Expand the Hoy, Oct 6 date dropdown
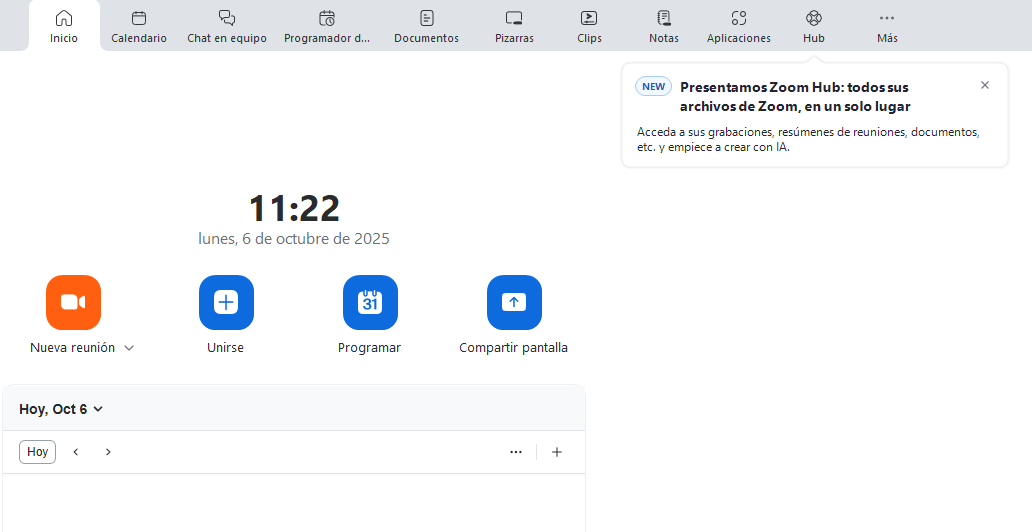1032x532 pixels. coord(98,409)
